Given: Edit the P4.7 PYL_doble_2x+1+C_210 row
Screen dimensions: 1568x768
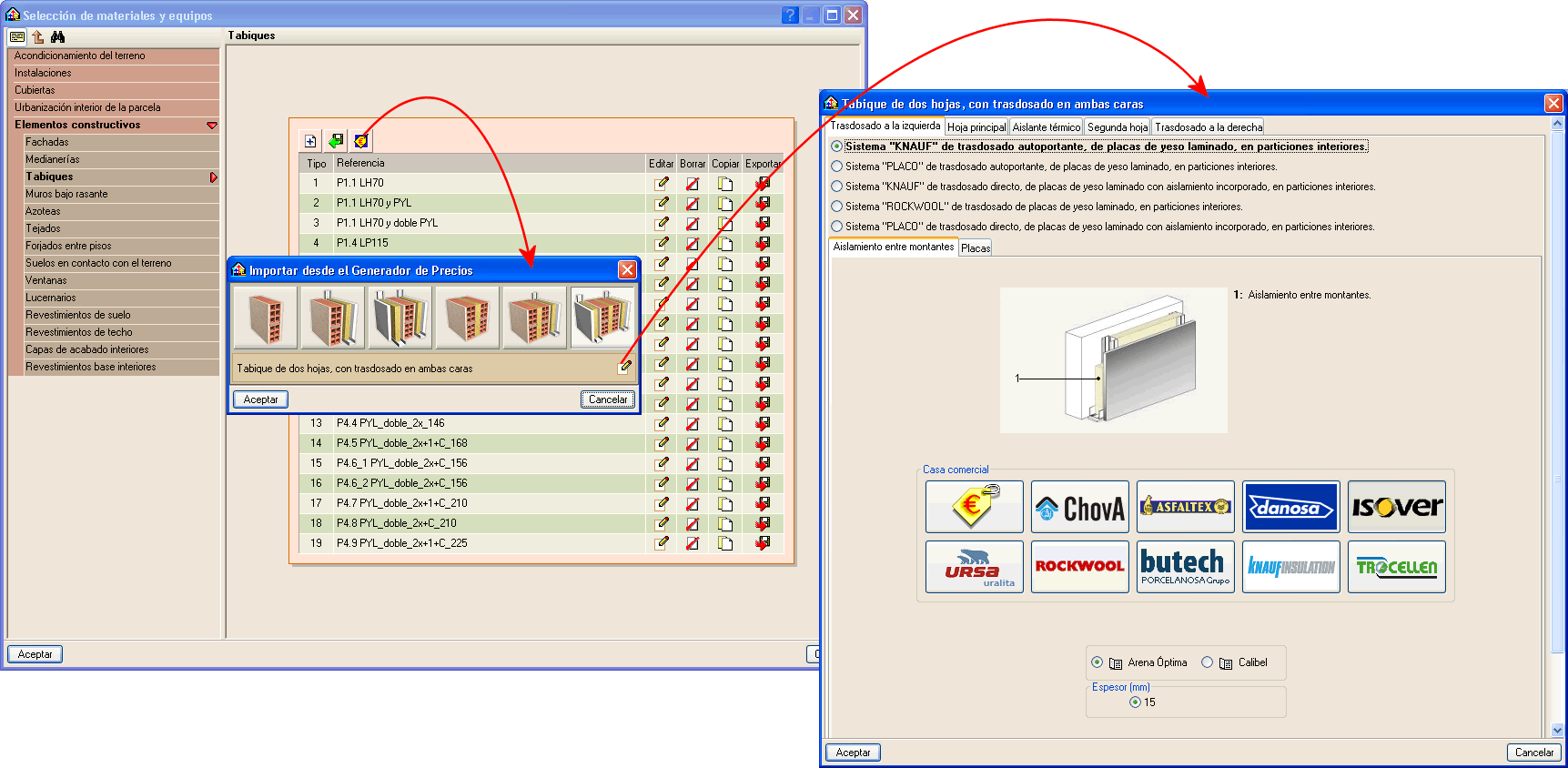Looking at the screenshot, I should point(662,503).
